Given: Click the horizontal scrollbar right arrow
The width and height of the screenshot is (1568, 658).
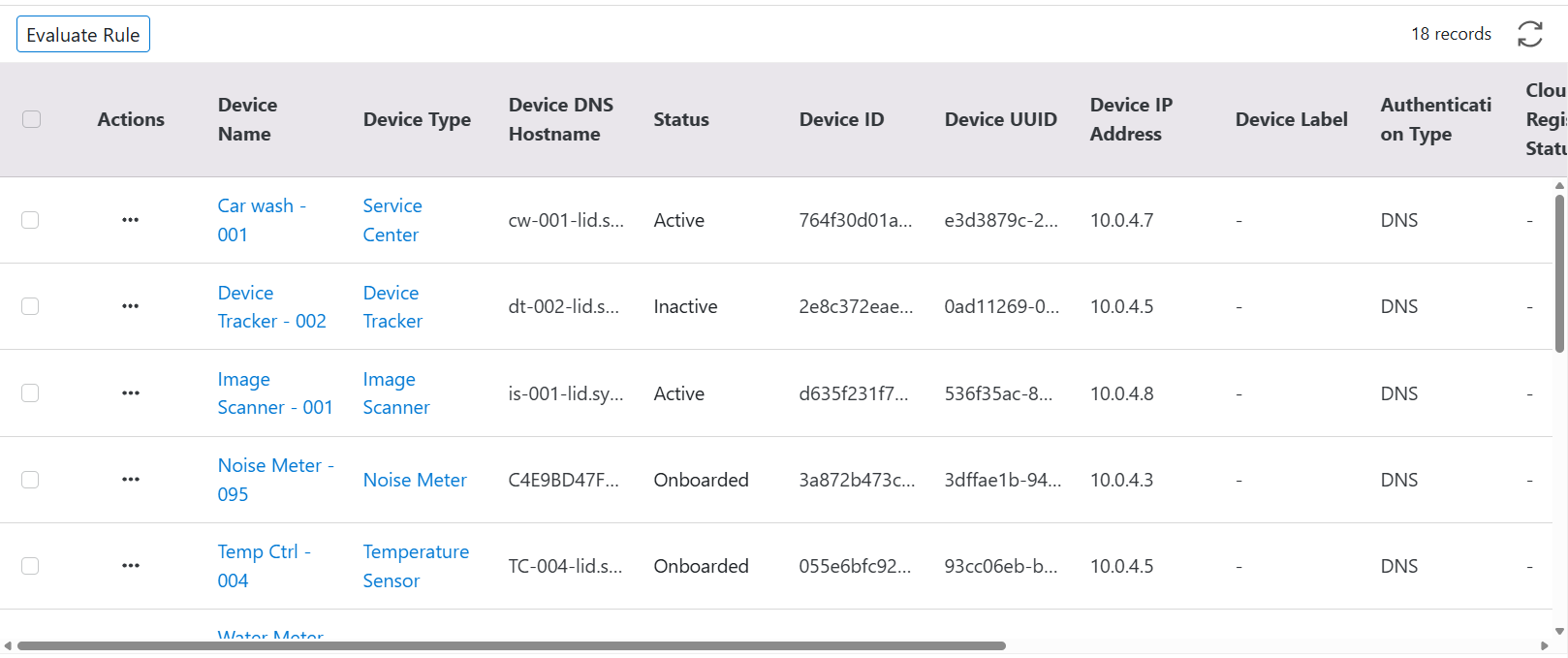Looking at the screenshot, I should coord(1544,646).
